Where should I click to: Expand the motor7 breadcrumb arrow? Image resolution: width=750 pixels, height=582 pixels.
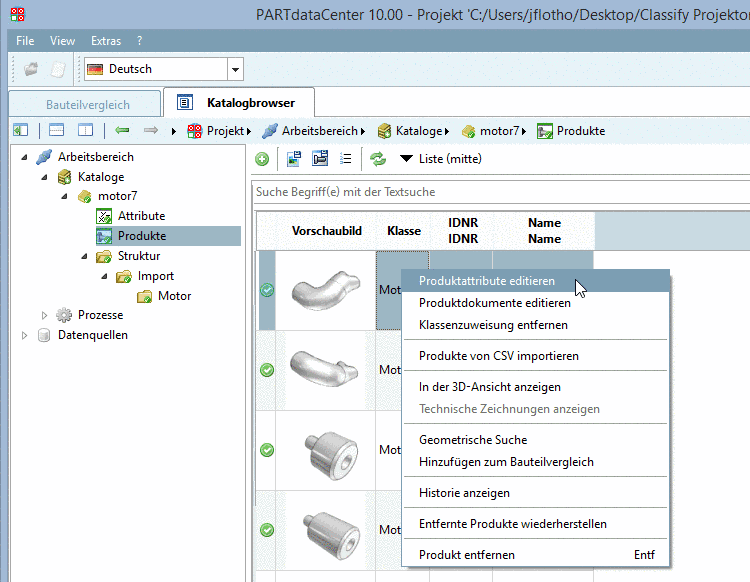(524, 132)
